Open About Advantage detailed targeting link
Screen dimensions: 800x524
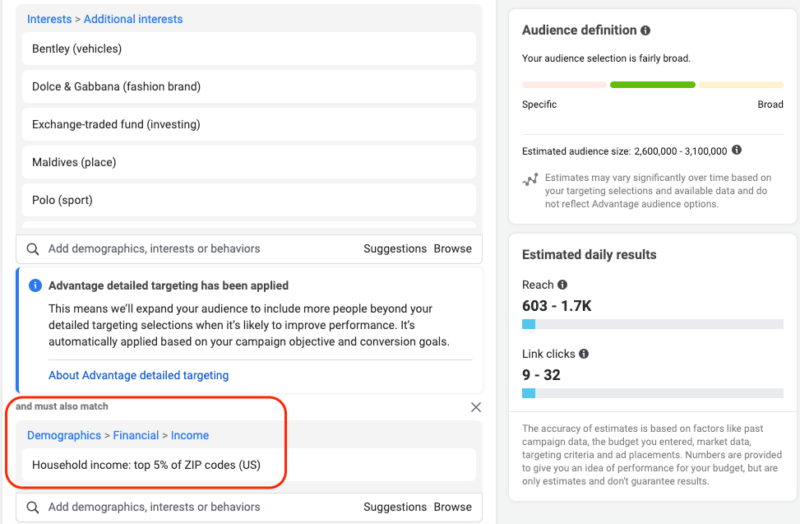[x=138, y=375]
